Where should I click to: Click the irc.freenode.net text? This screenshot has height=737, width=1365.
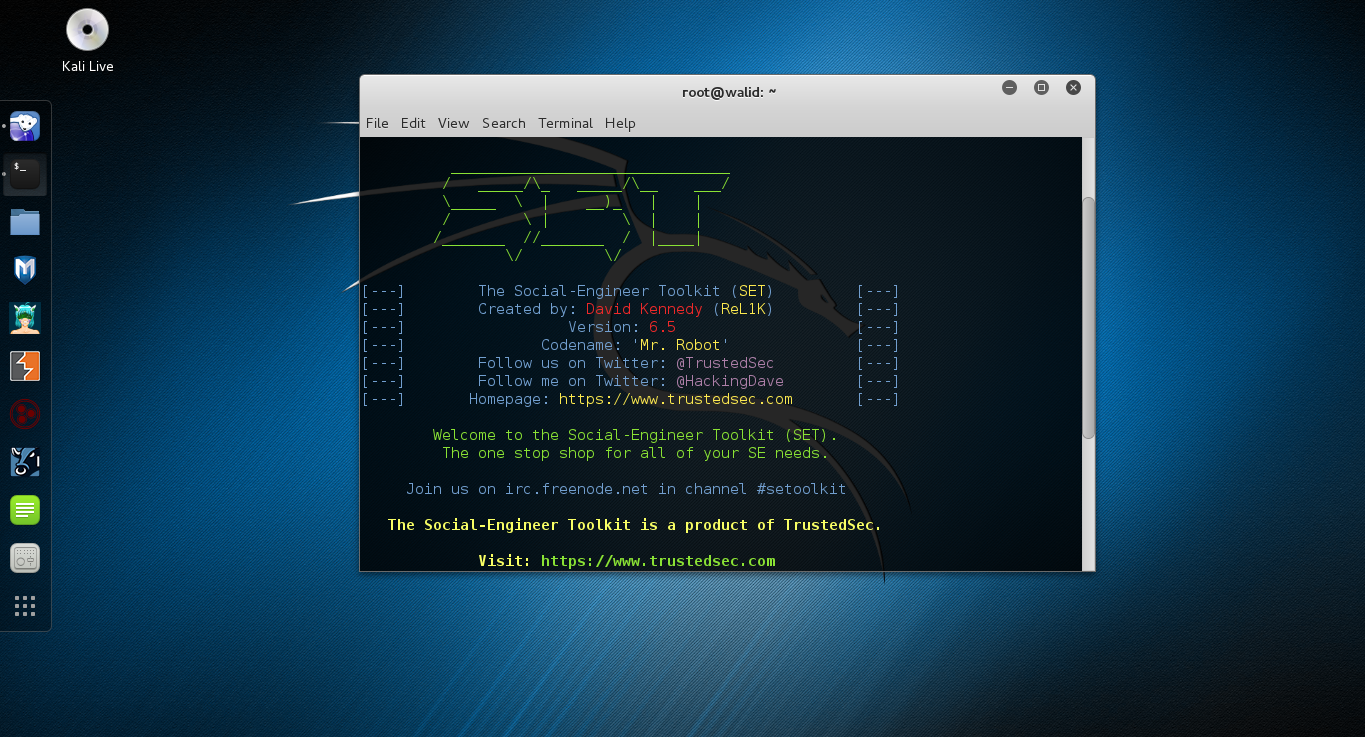pyautogui.click(x=576, y=489)
